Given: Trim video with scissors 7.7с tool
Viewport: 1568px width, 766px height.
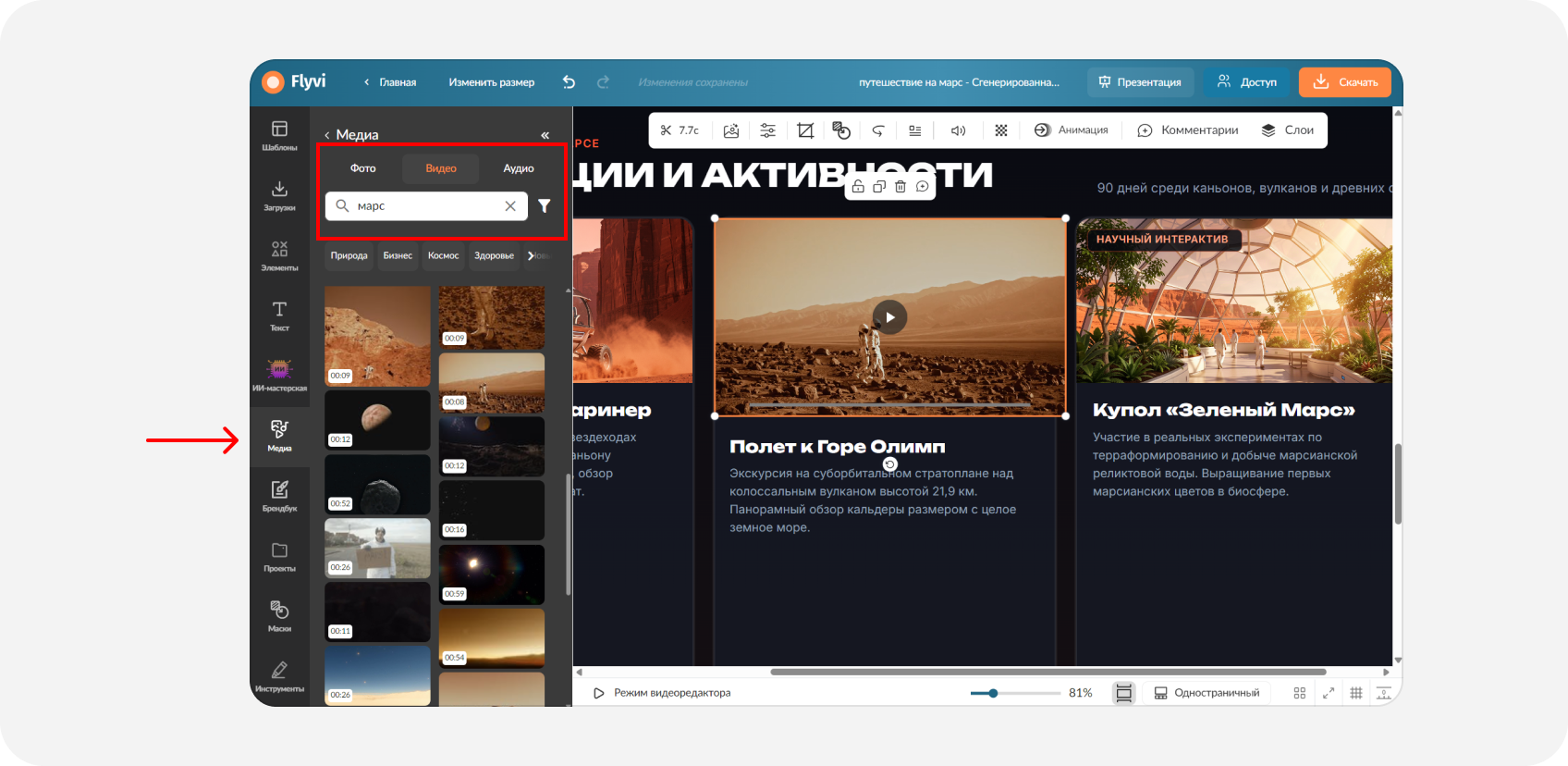Looking at the screenshot, I should pos(680,130).
